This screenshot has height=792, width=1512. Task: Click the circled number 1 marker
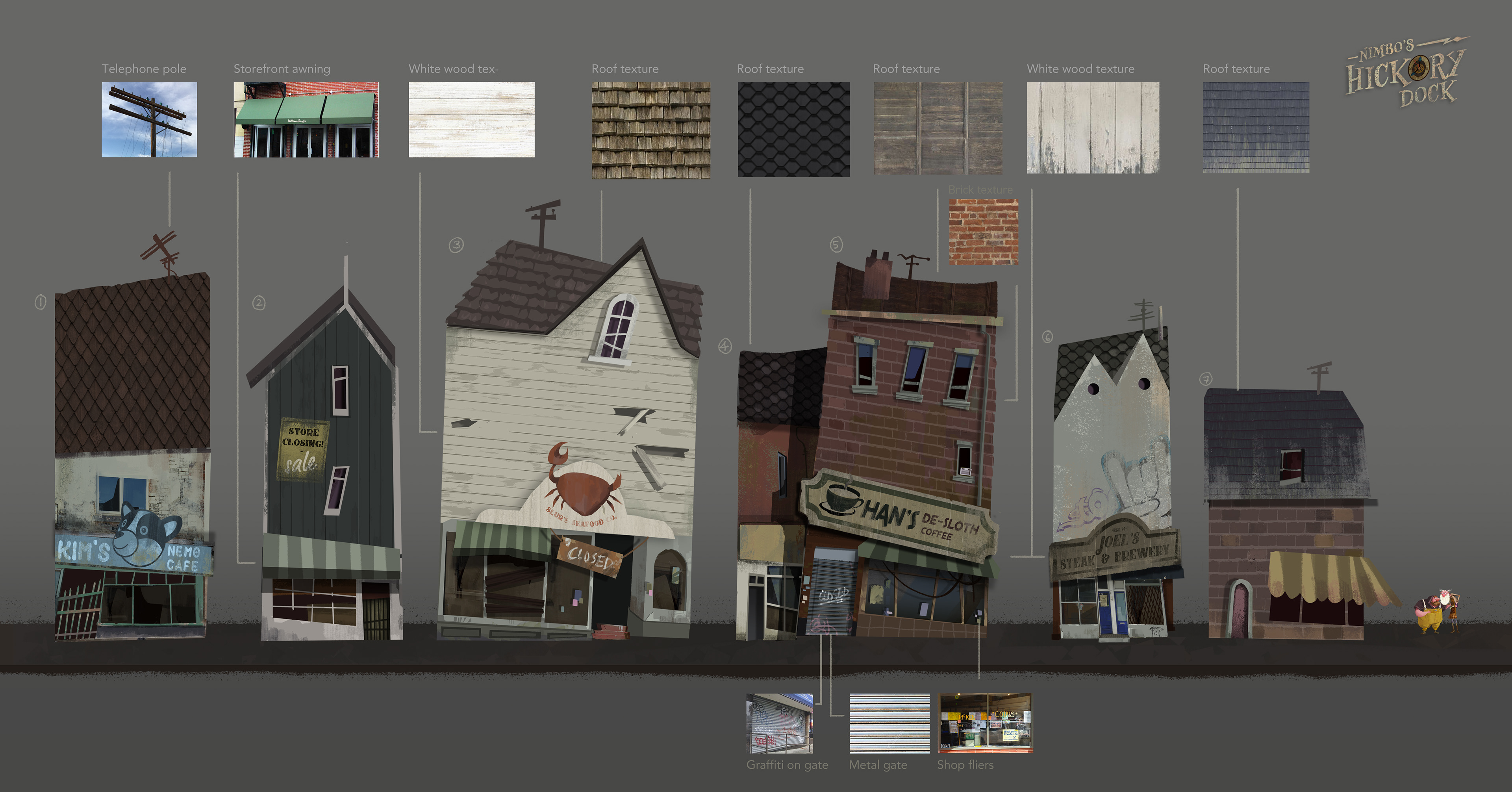(40, 302)
